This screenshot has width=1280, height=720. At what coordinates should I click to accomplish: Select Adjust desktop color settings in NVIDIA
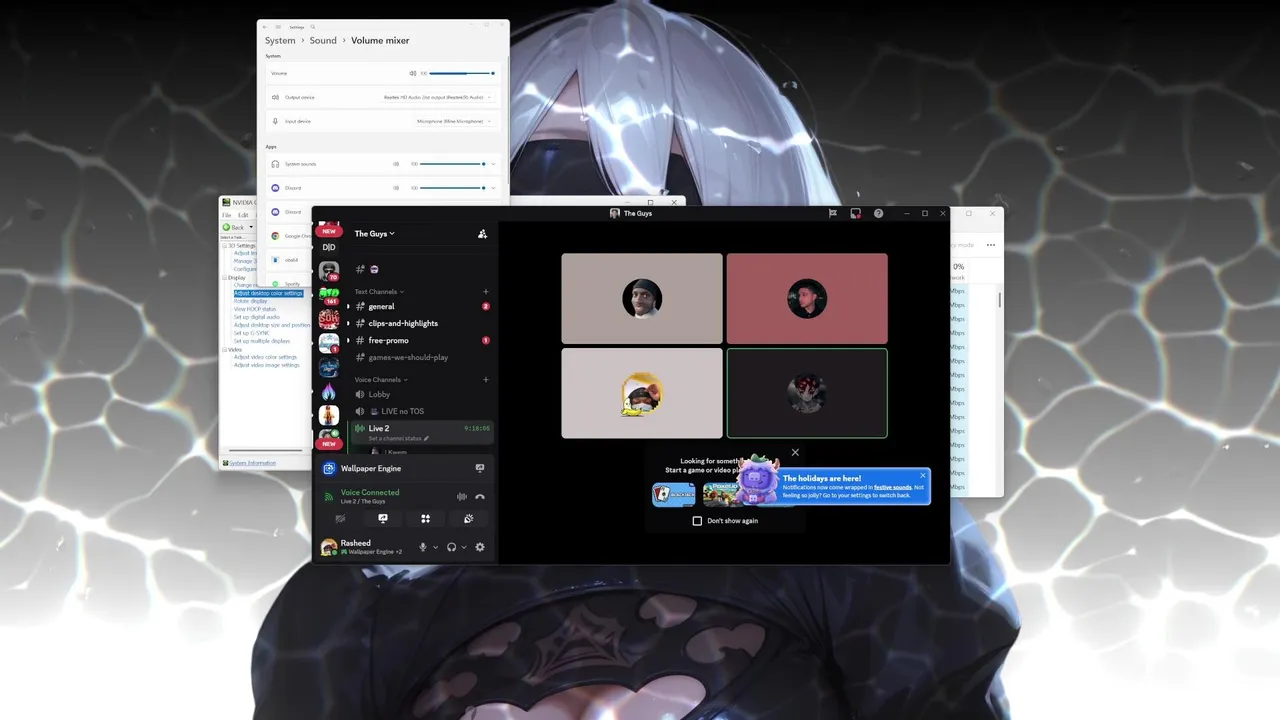click(x=268, y=293)
